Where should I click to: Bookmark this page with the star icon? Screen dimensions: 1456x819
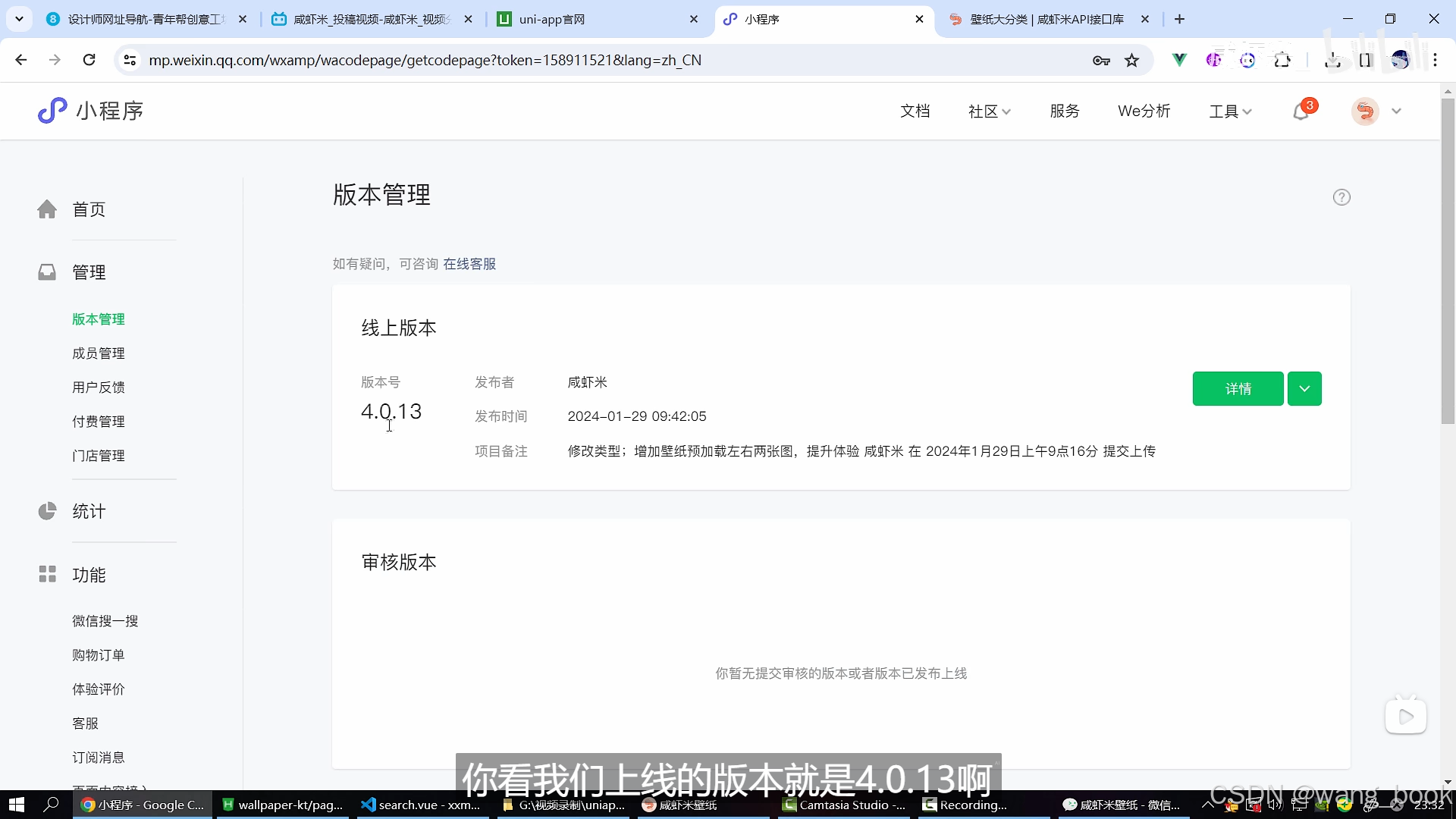[1131, 60]
